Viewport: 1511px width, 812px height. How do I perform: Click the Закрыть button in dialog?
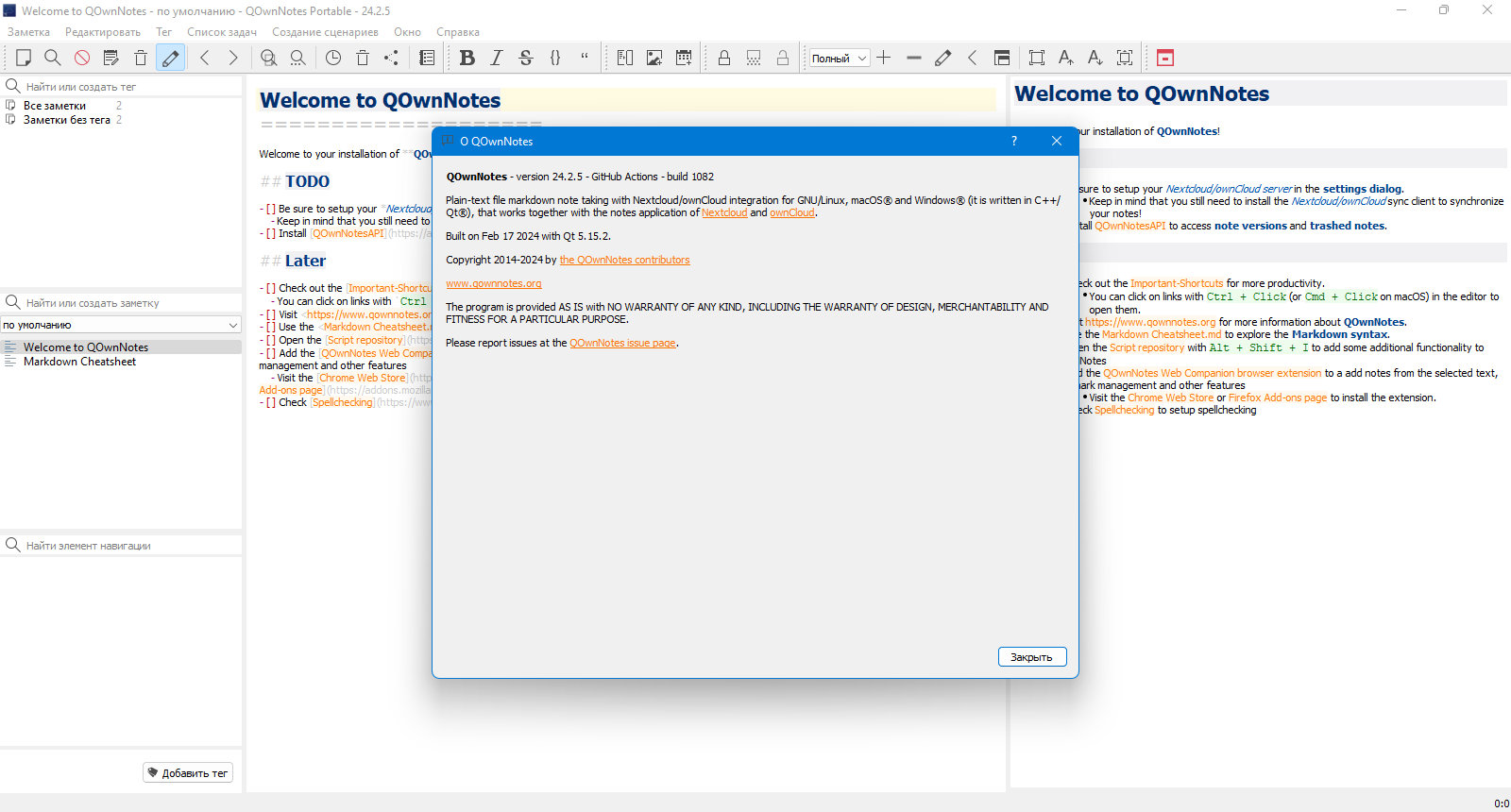(x=1032, y=657)
